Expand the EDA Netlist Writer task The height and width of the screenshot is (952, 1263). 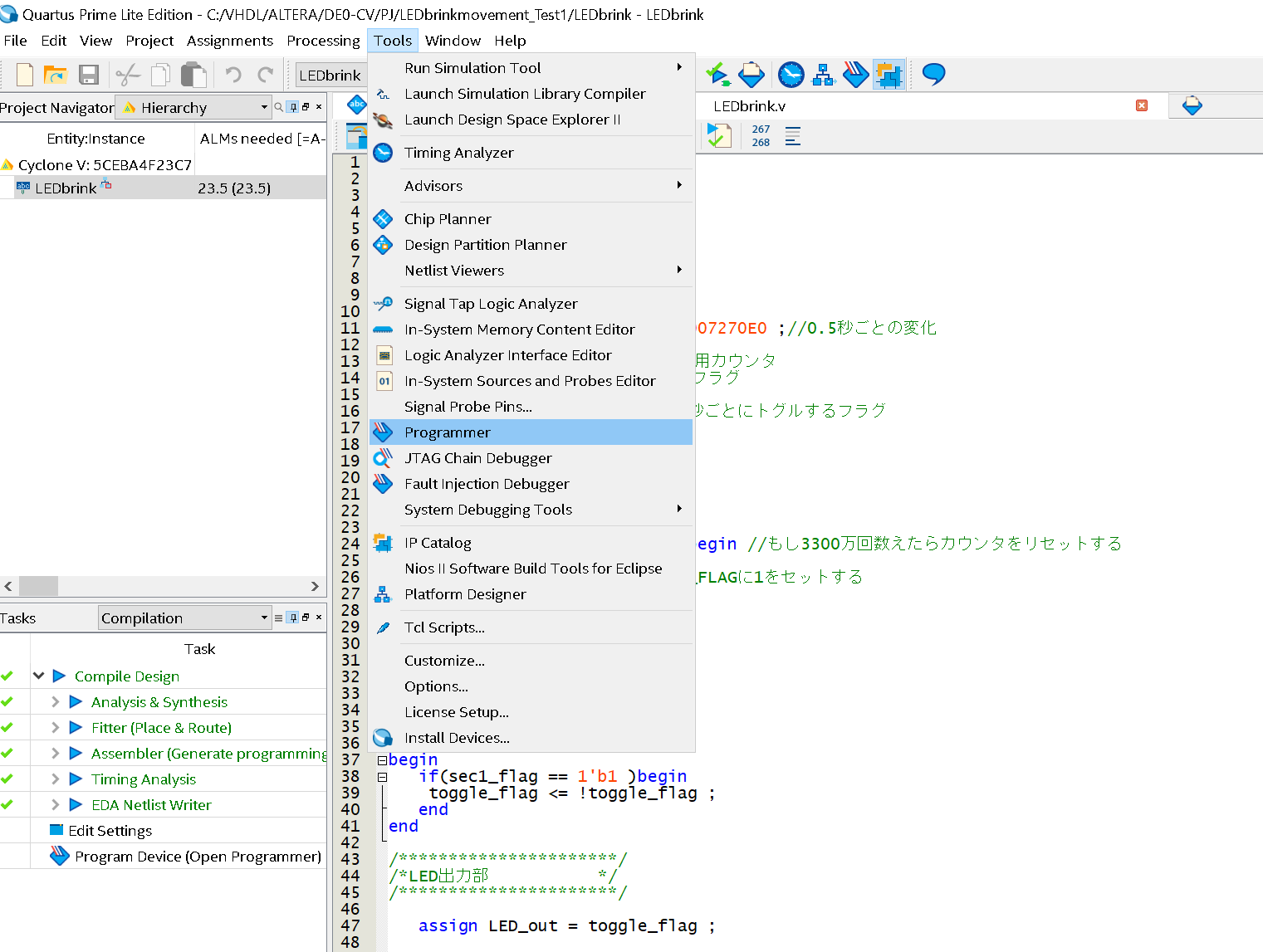56,804
